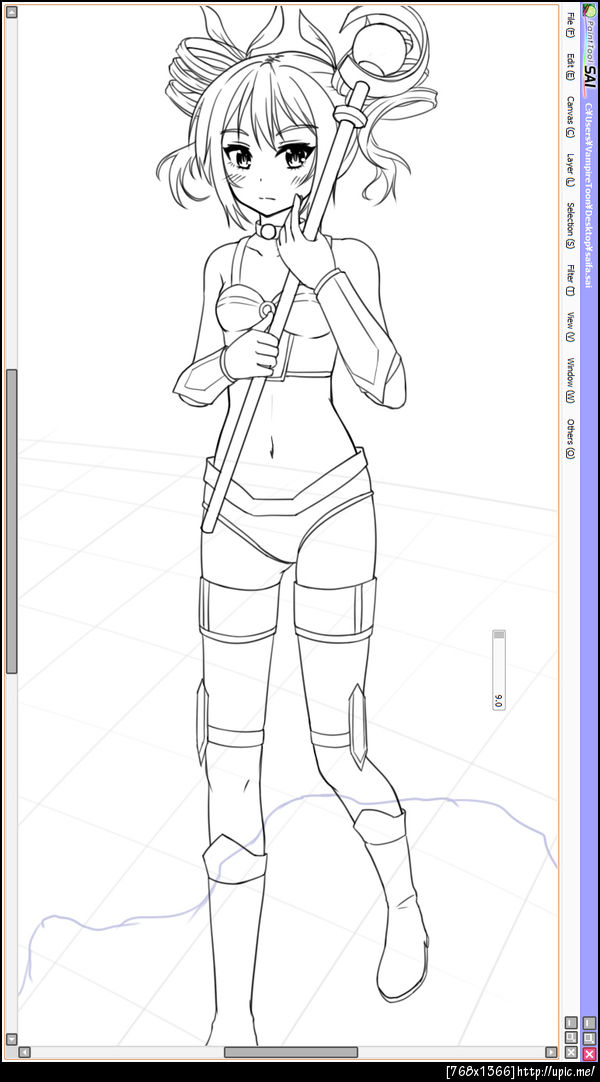Open the Filter (T) menu

coord(570,280)
